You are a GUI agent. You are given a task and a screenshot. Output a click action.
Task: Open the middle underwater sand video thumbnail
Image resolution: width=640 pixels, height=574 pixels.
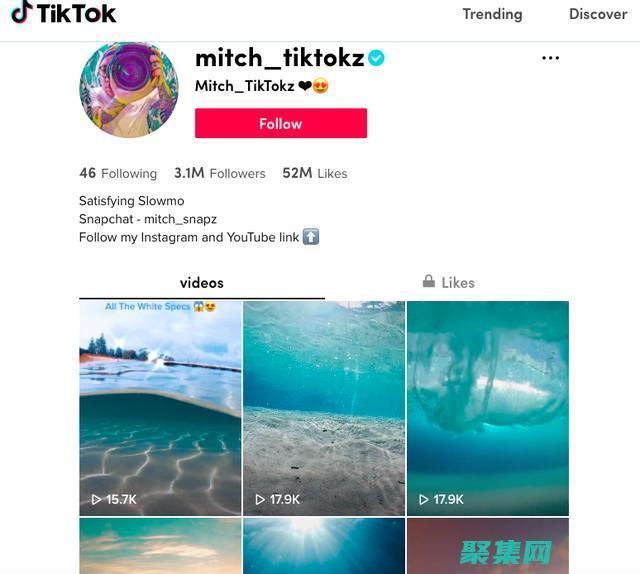pyautogui.click(x=324, y=408)
